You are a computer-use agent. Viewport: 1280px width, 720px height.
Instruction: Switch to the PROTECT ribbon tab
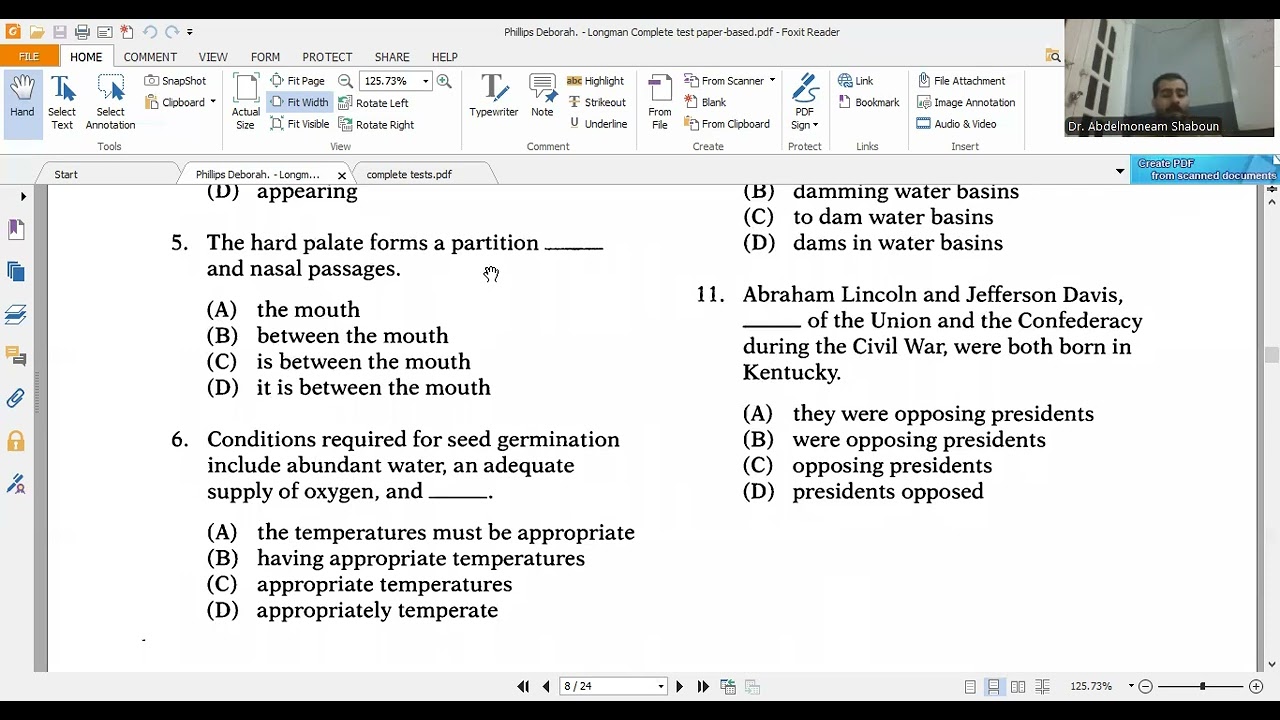click(327, 57)
